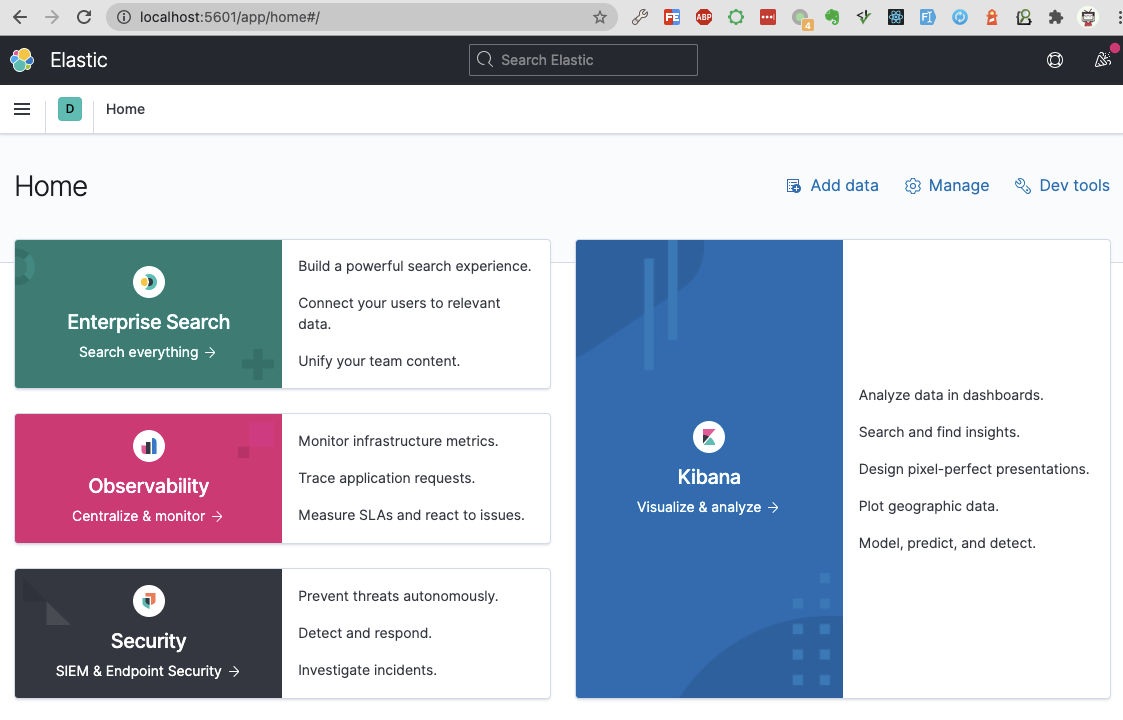The width and height of the screenshot is (1123, 720).
Task: Click 'Trace application requests.' text
Action: point(387,479)
